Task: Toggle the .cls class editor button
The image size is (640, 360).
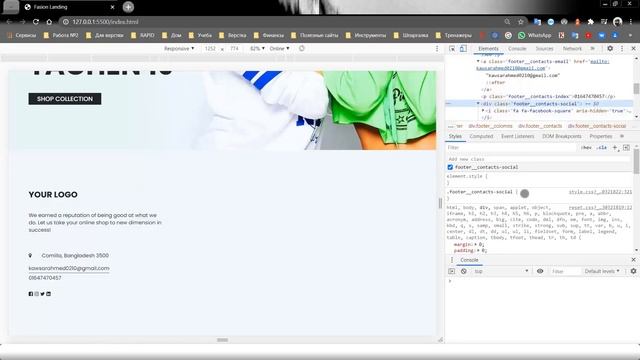Action: pyautogui.click(x=602, y=148)
